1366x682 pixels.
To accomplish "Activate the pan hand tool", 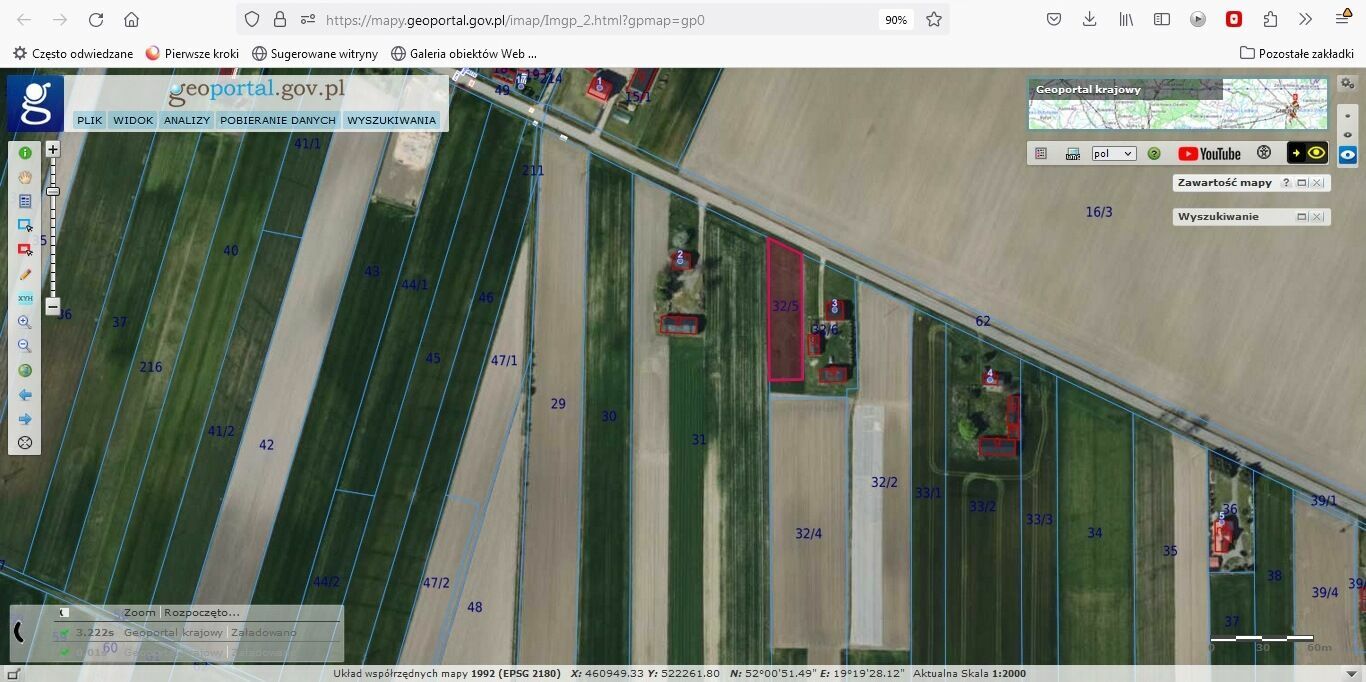I will (x=25, y=177).
